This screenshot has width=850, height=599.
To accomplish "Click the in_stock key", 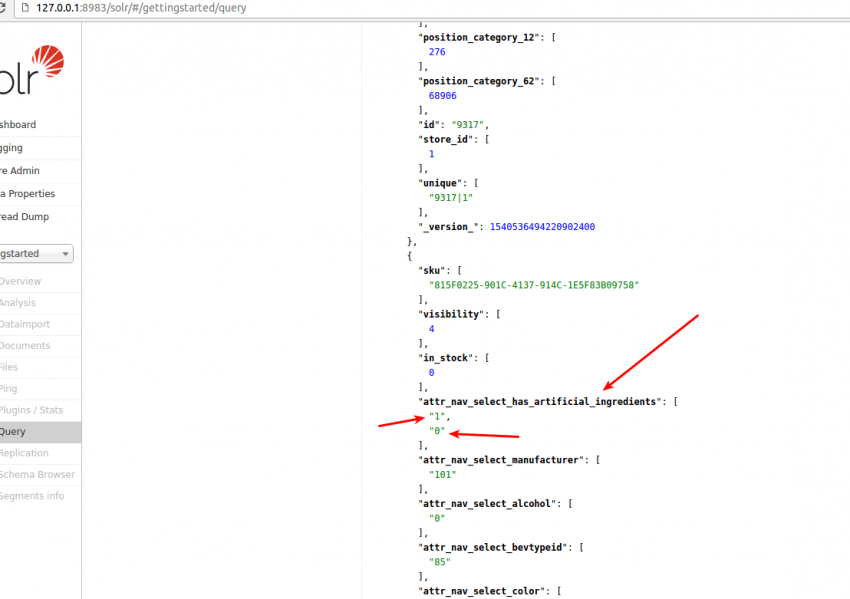I will pyautogui.click(x=446, y=358).
